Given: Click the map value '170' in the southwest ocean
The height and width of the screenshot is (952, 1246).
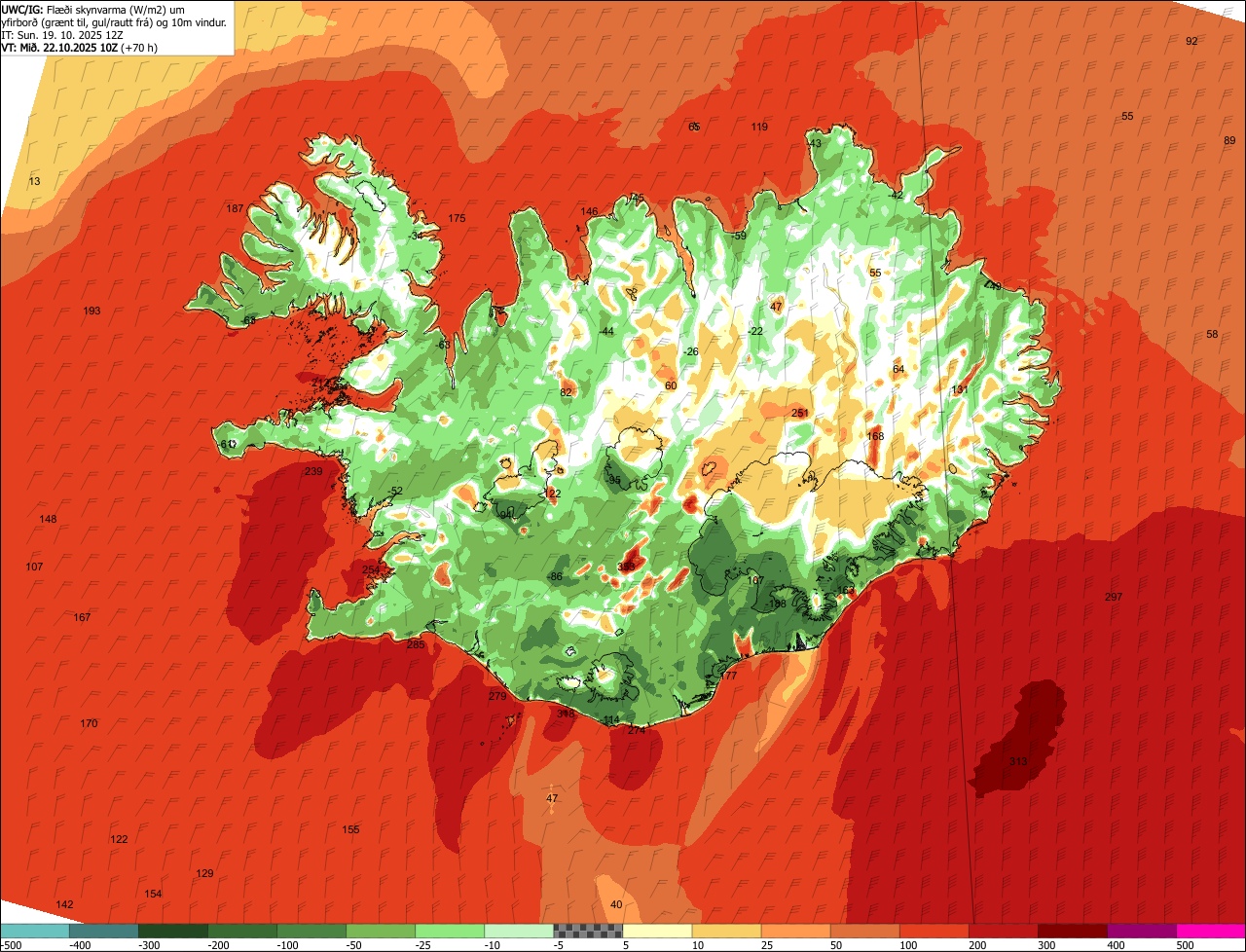Looking at the screenshot, I should (89, 723).
